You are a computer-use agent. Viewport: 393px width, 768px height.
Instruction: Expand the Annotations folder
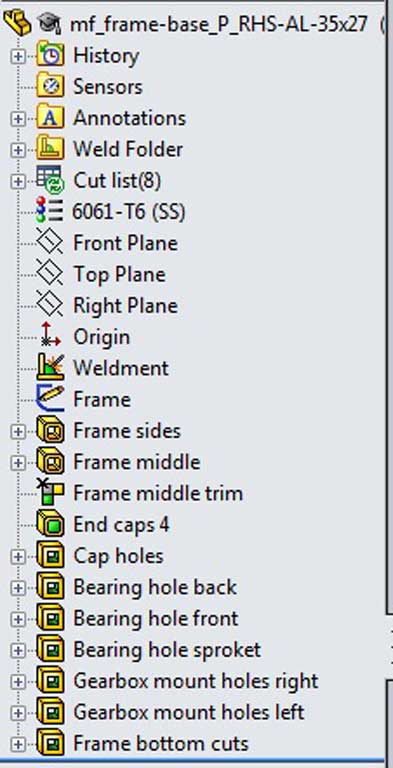[18, 119]
